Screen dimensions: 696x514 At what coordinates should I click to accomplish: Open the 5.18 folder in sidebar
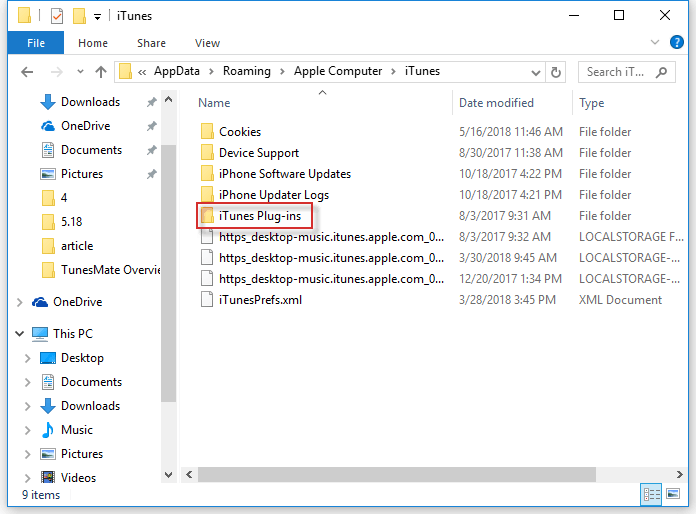pos(71,221)
